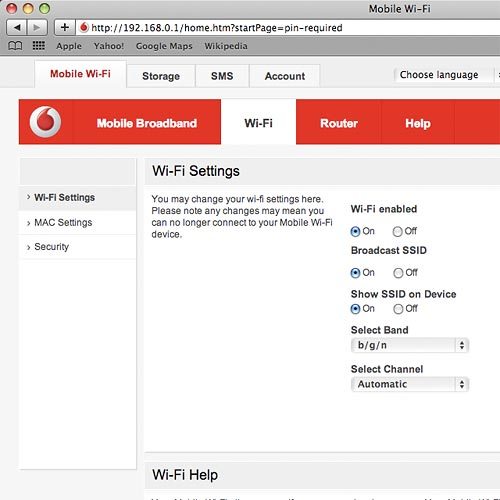The image size is (500, 500).
Task: Open the Select Channel Automatic dropdown
Action: tap(410, 384)
